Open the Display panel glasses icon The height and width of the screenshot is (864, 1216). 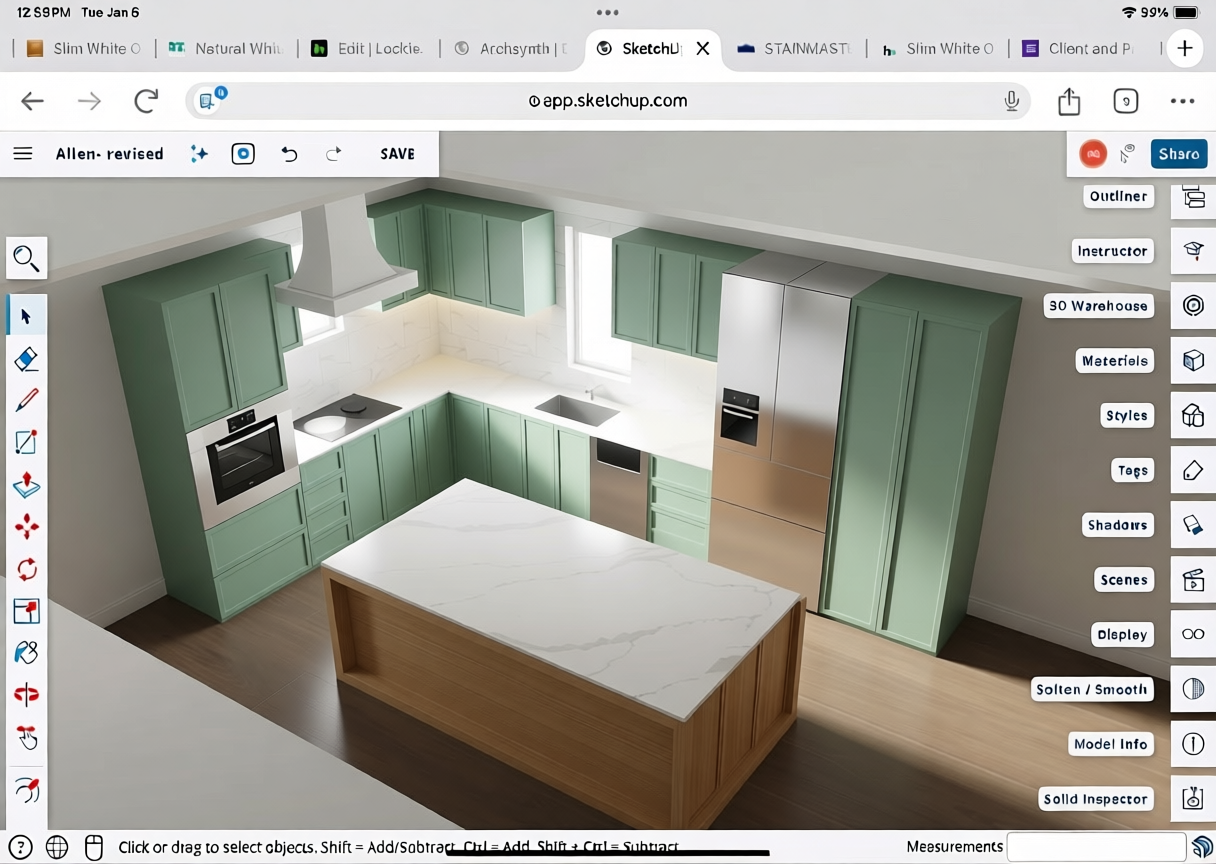[1193, 634]
